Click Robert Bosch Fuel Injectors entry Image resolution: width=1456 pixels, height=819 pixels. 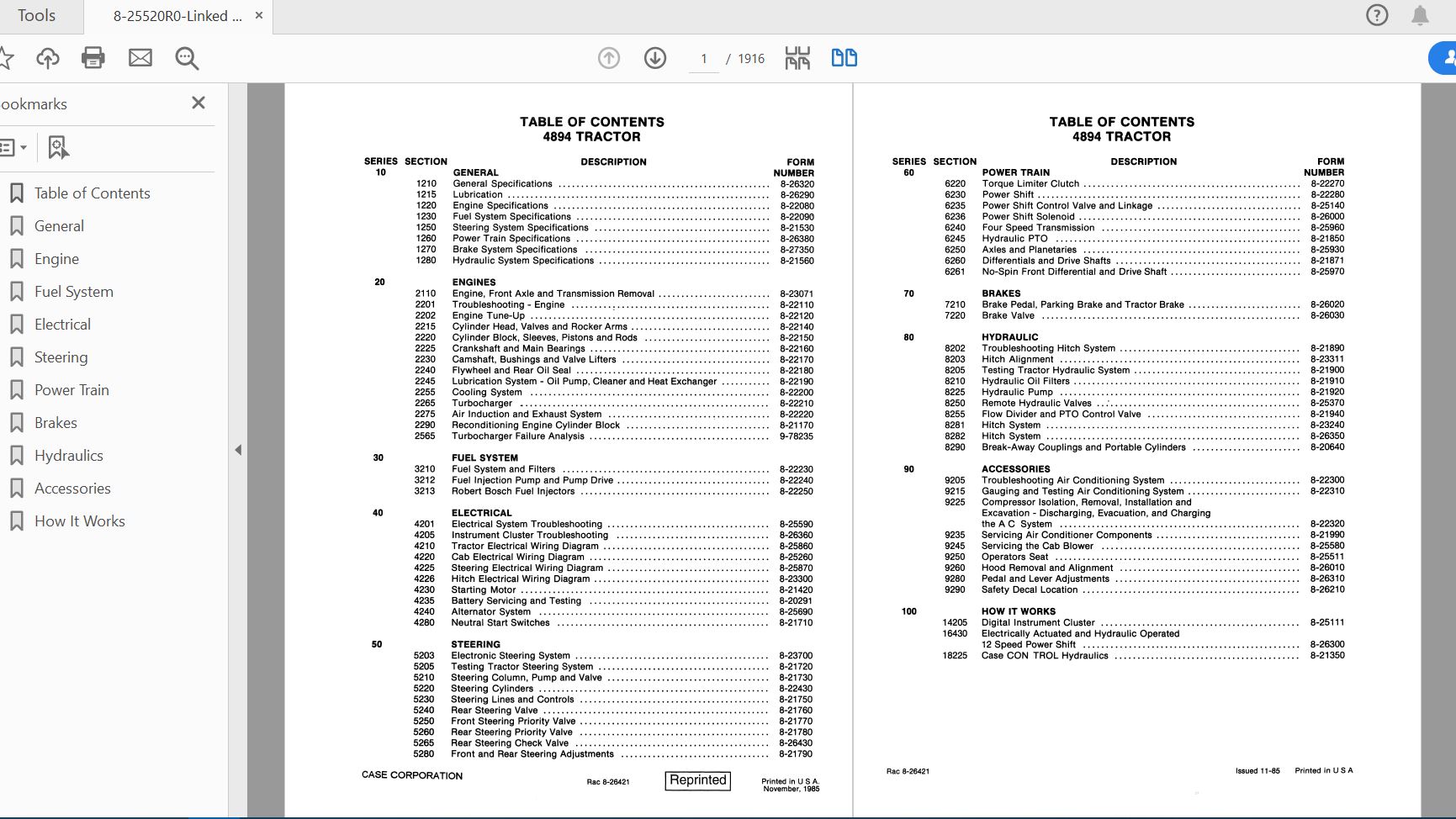pos(513,491)
